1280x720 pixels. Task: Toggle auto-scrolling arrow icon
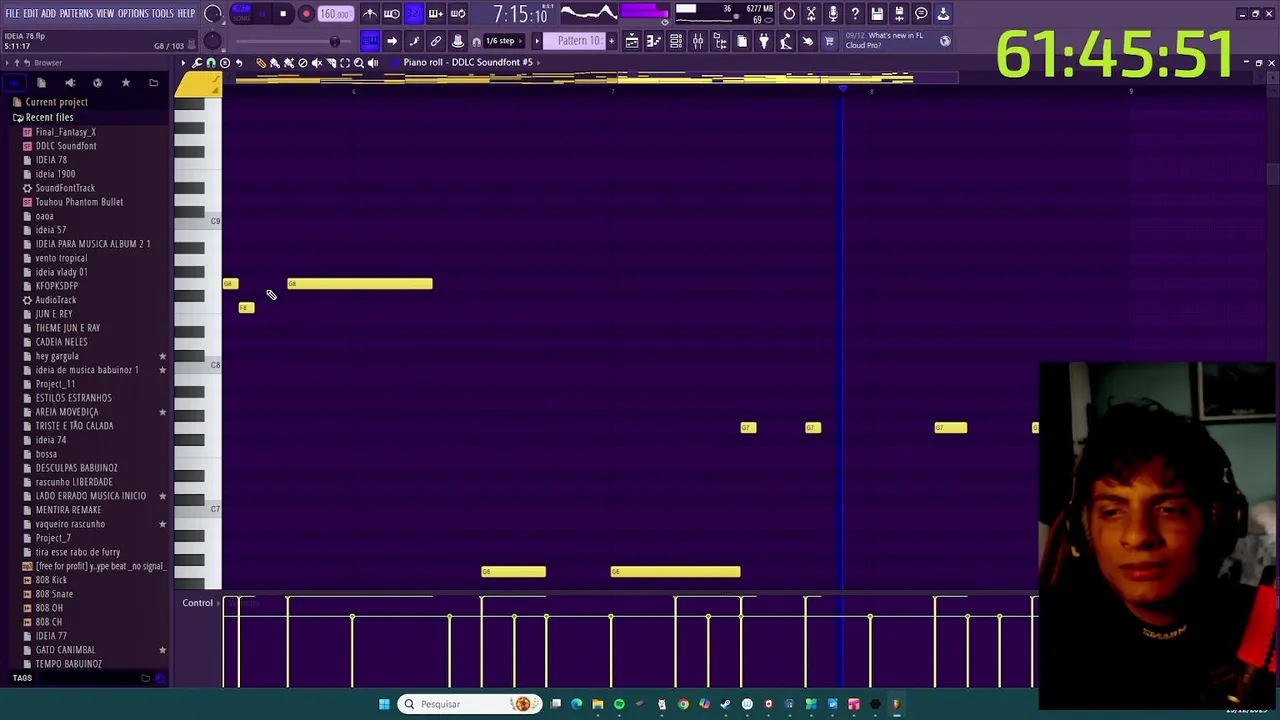pyautogui.click(x=392, y=41)
